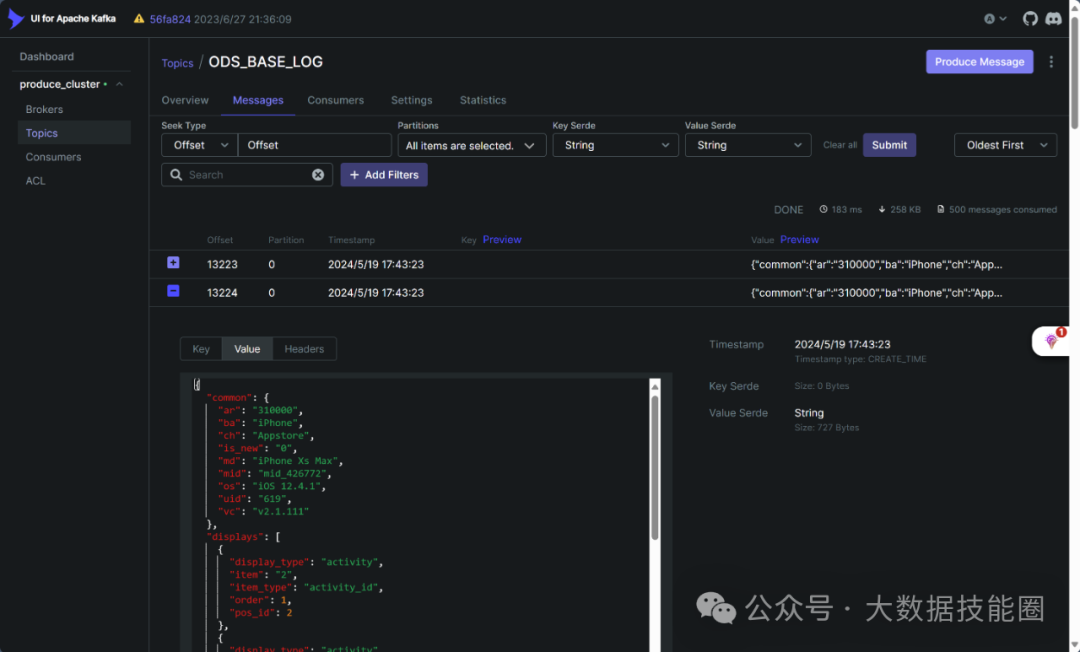This screenshot has width=1080, height=652.
Task: Open the Key Serde dropdown
Action: (615, 145)
